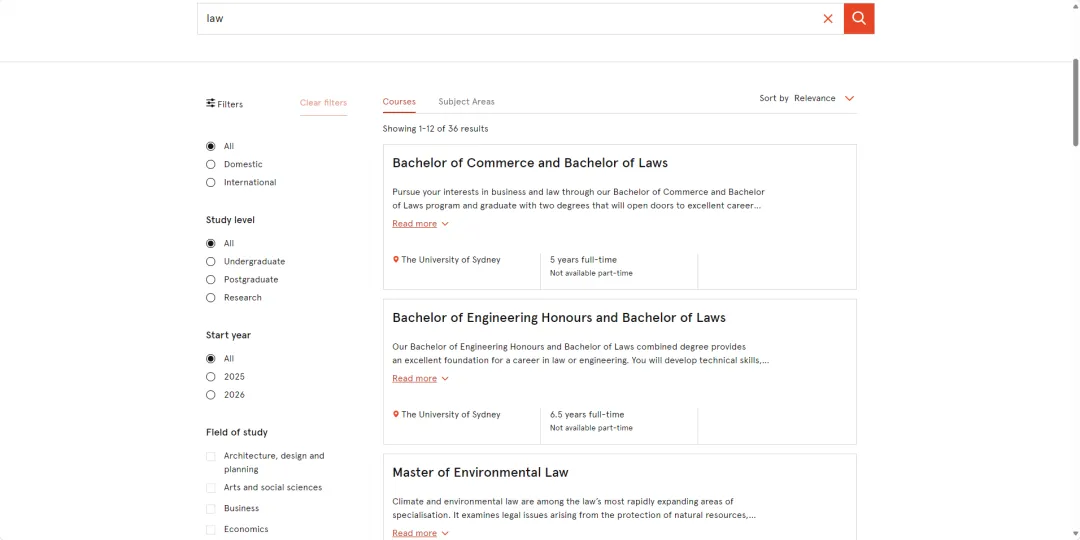Select 2026 start year

pos(211,395)
